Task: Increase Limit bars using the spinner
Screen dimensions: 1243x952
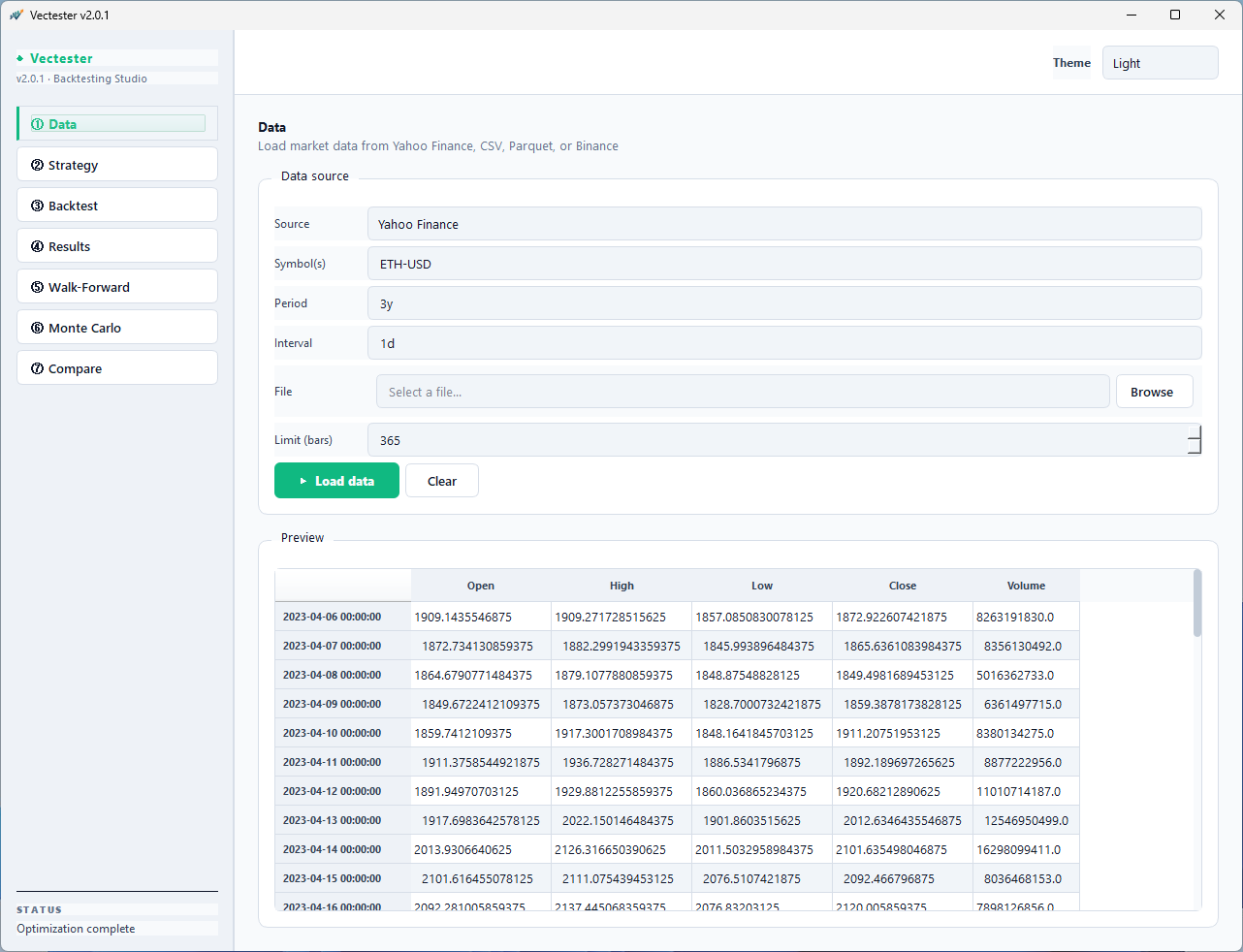Action: [x=1195, y=434]
